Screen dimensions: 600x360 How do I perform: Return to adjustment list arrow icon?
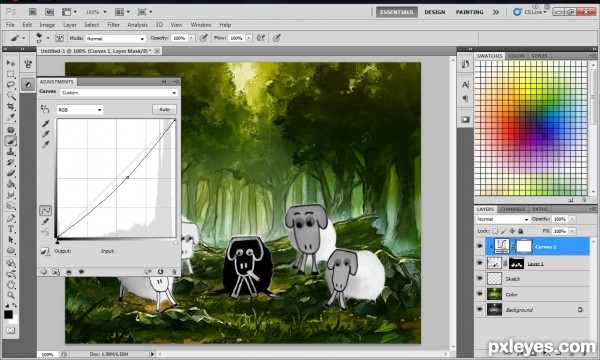point(44,272)
